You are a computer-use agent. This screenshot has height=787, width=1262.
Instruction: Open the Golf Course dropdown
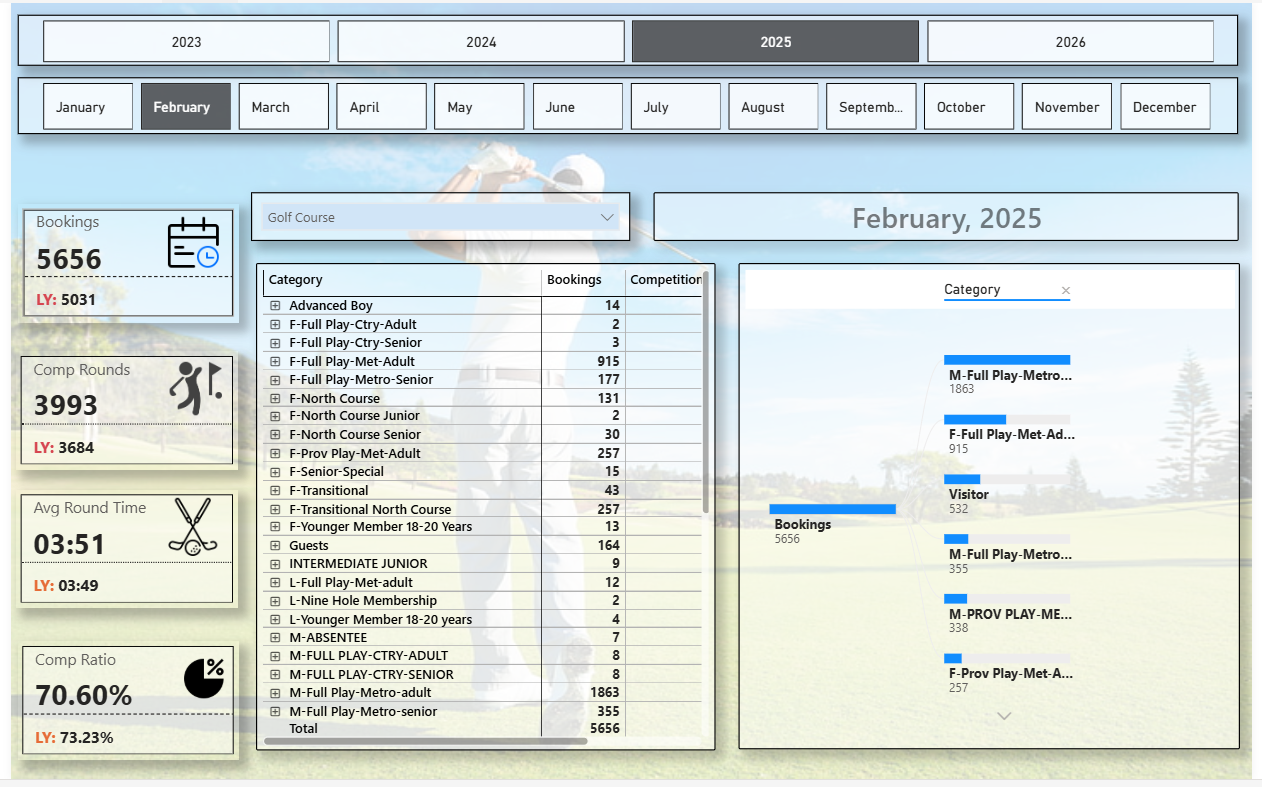tap(606, 217)
